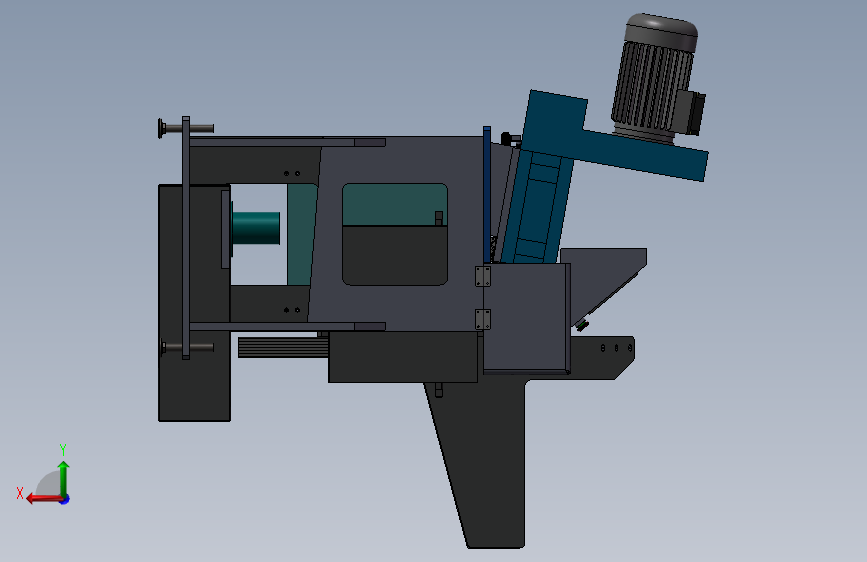Select the bracket with three holes

coord(603,357)
